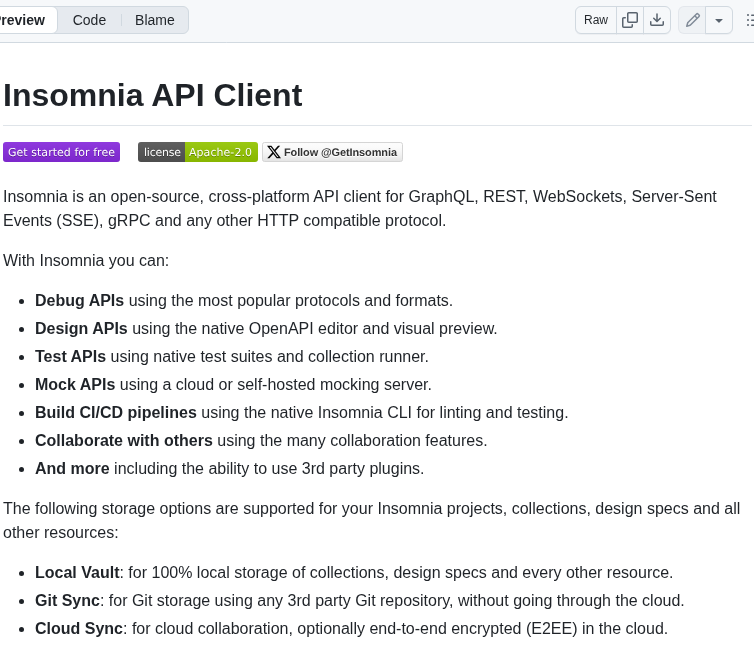
Task: Click the 'Git Sync' list item
Action: pyautogui.click(x=360, y=601)
